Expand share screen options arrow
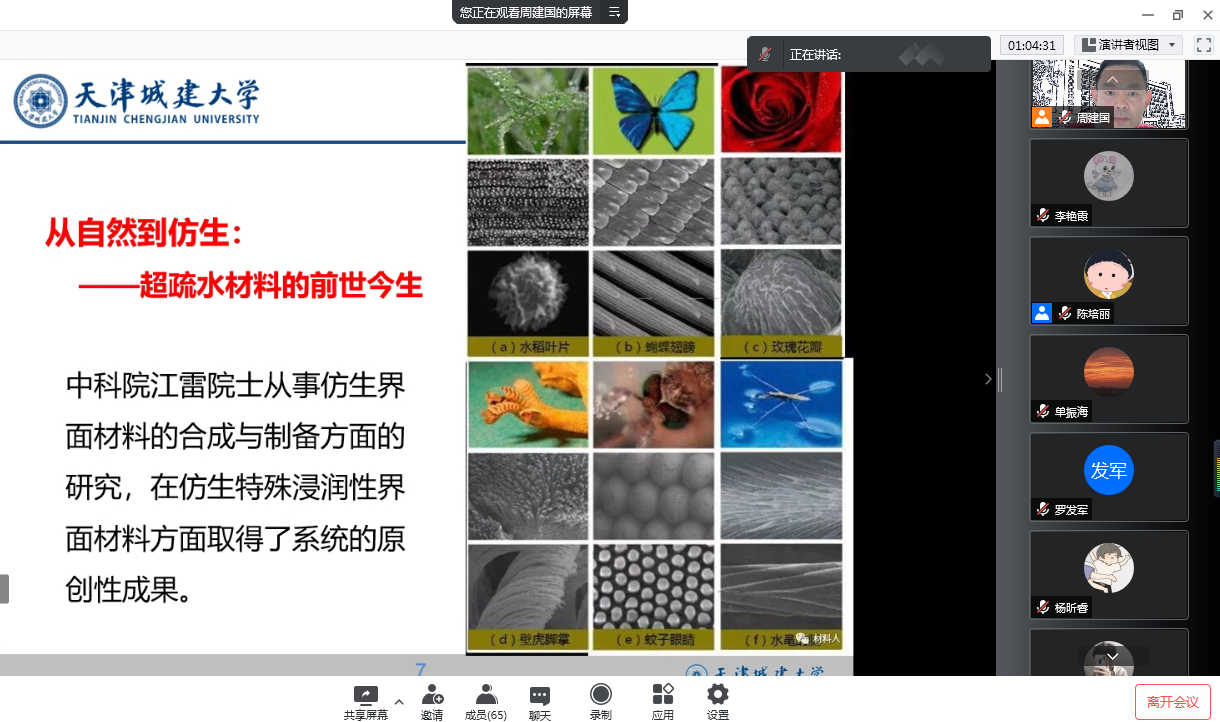The height and width of the screenshot is (722, 1220). 399,701
